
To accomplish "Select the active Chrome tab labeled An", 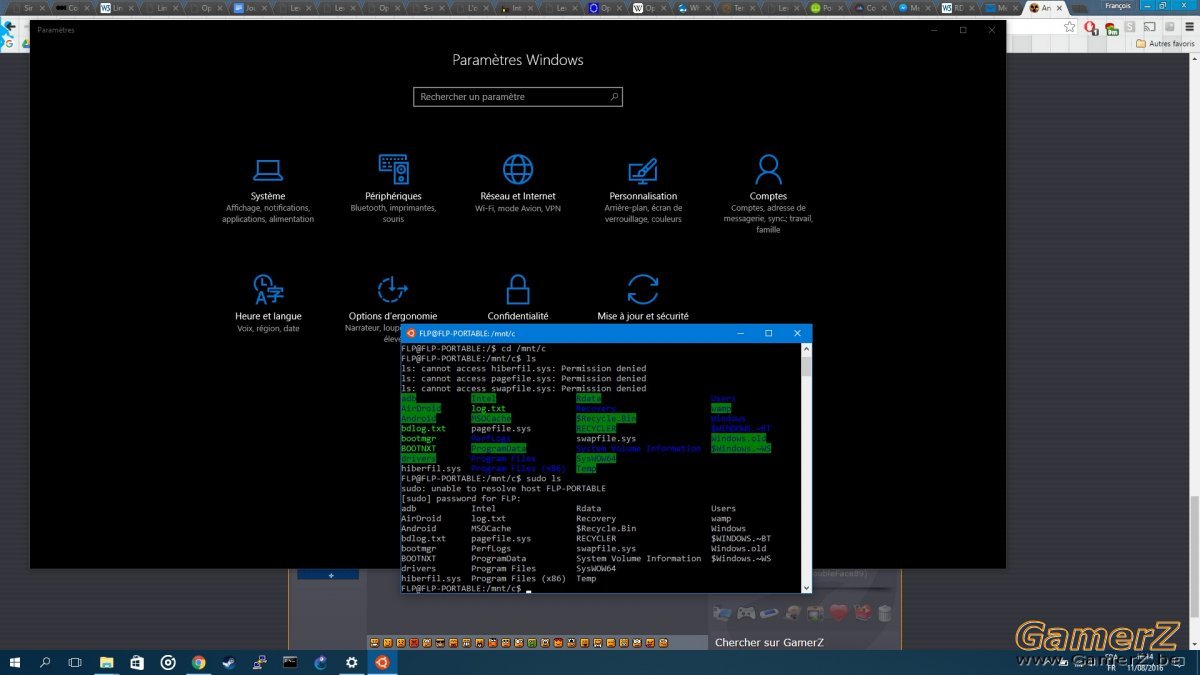I will (1044, 8).
